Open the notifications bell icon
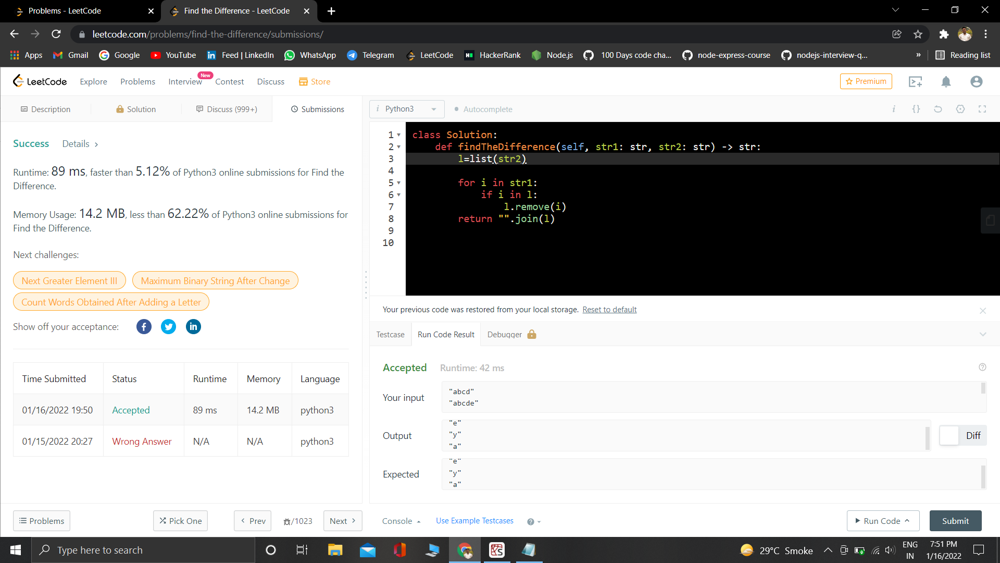This screenshot has height=563, width=1000. (x=946, y=82)
